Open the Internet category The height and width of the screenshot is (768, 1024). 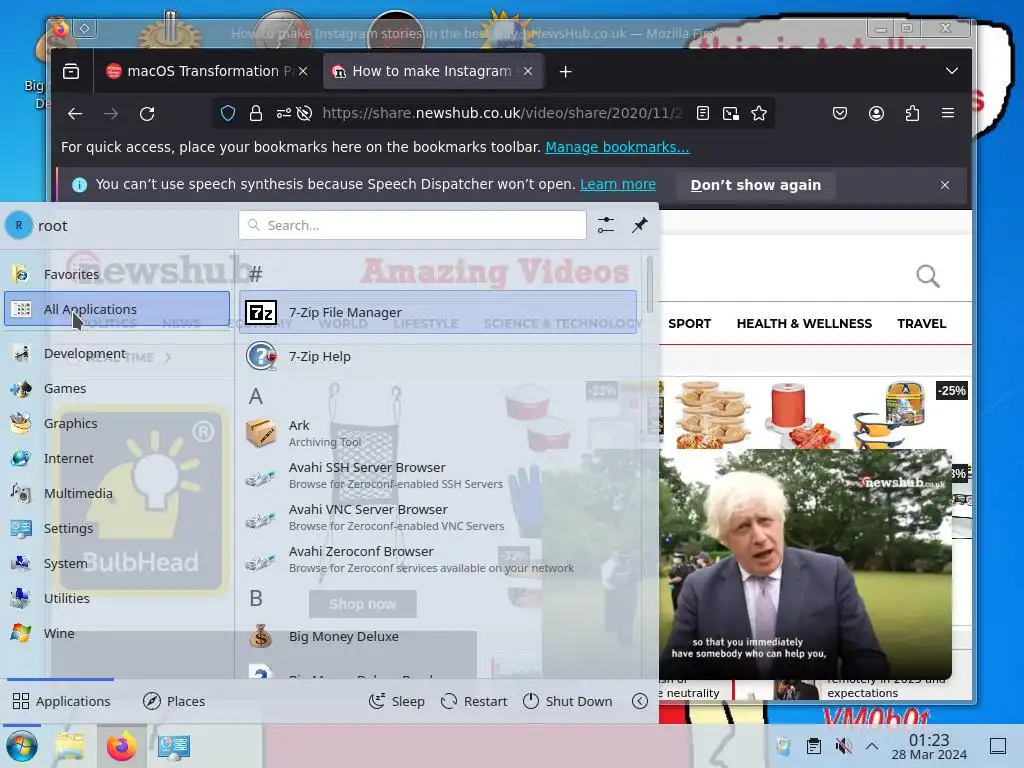tap(117, 458)
